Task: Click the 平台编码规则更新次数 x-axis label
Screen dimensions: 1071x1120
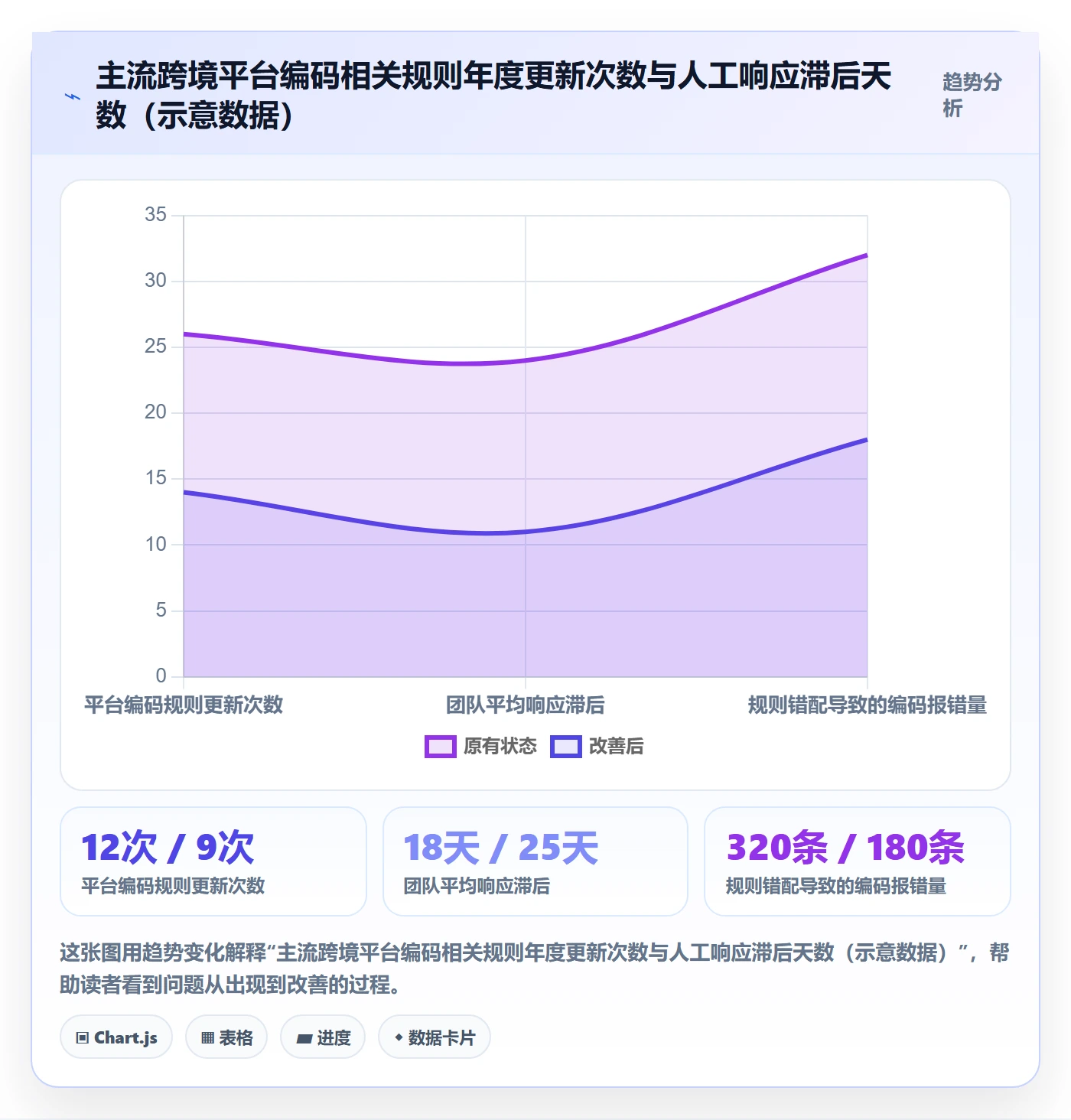Action: click(x=184, y=705)
